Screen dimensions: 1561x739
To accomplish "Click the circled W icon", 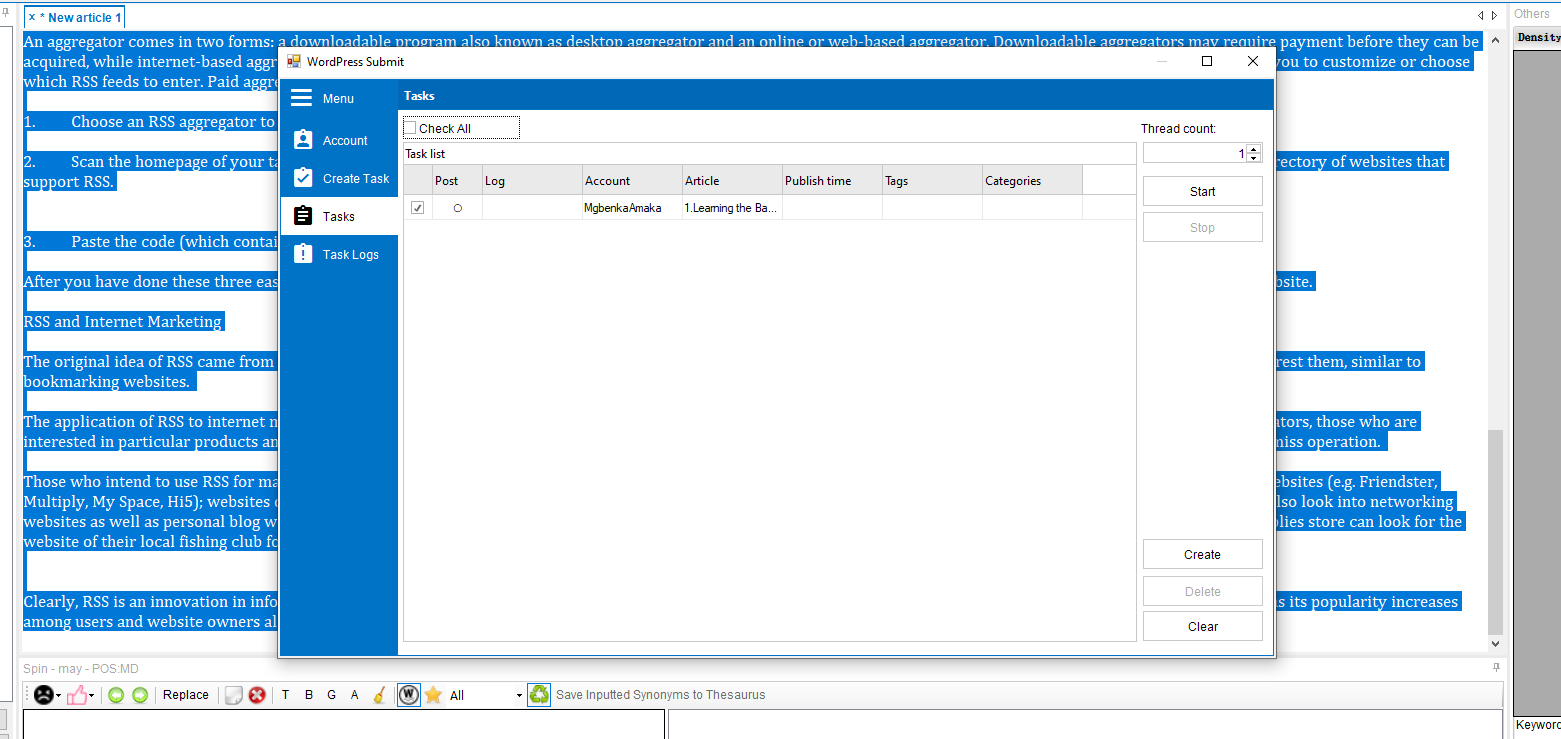I will (408, 695).
